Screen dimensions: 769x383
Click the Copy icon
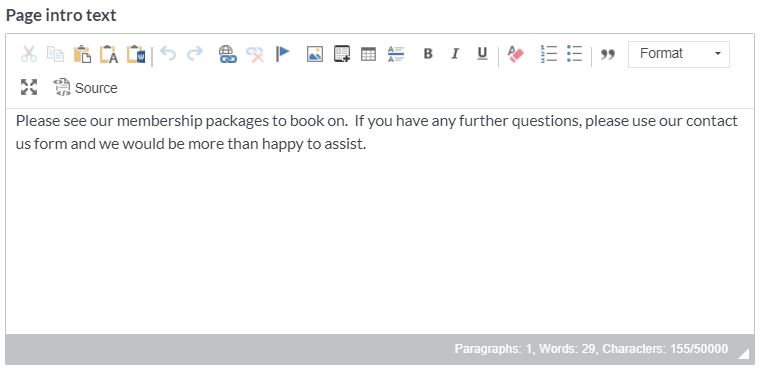[x=55, y=54]
